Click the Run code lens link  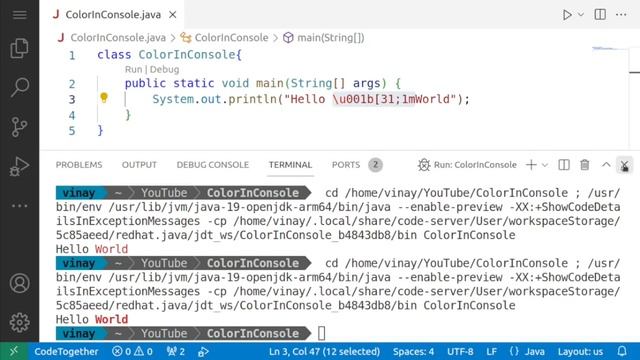click(x=133, y=69)
